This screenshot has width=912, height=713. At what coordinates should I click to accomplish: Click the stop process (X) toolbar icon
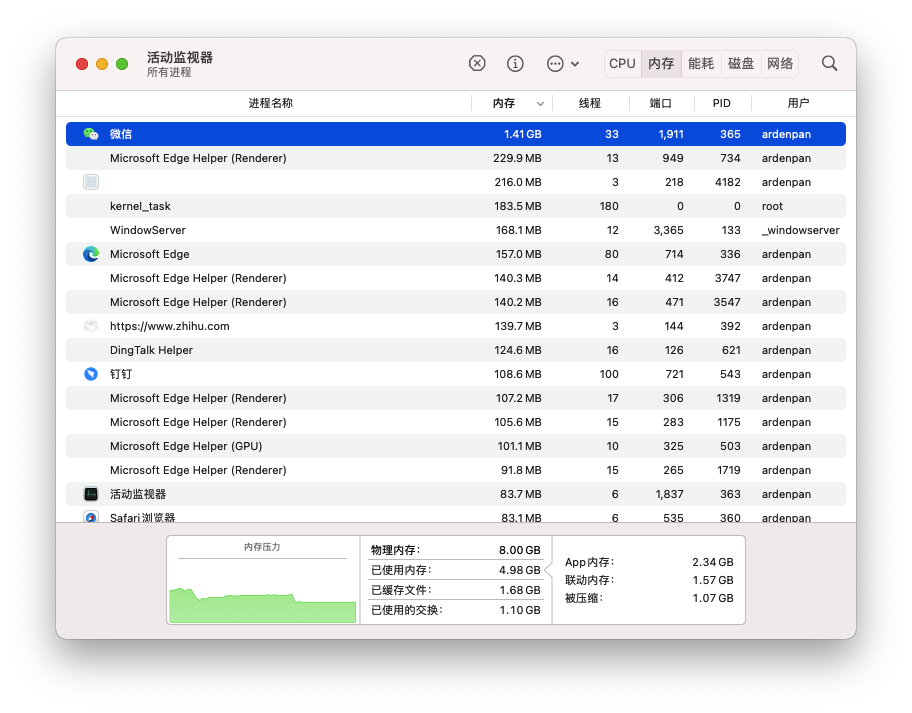coord(477,63)
